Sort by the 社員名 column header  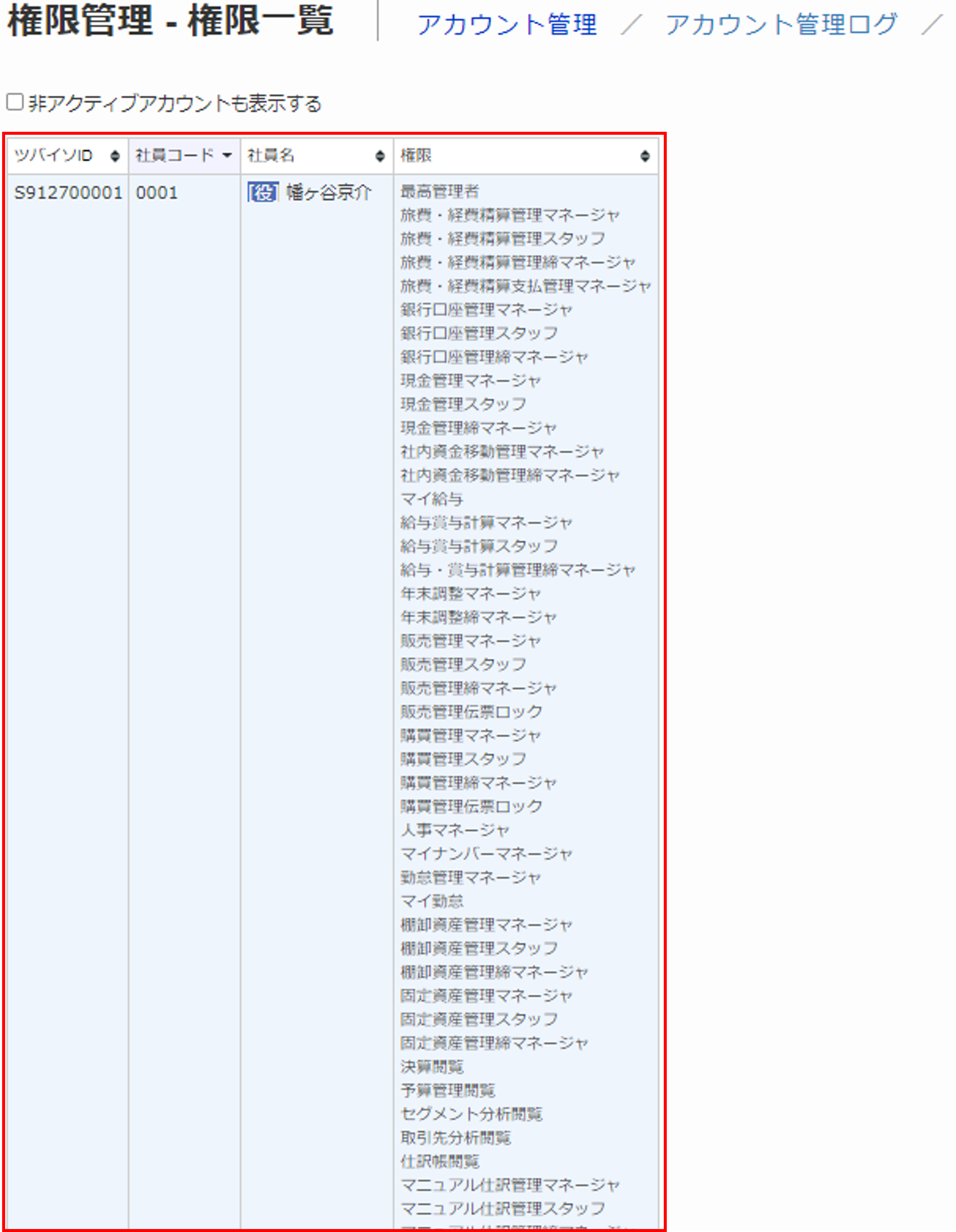[x=317, y=156]
